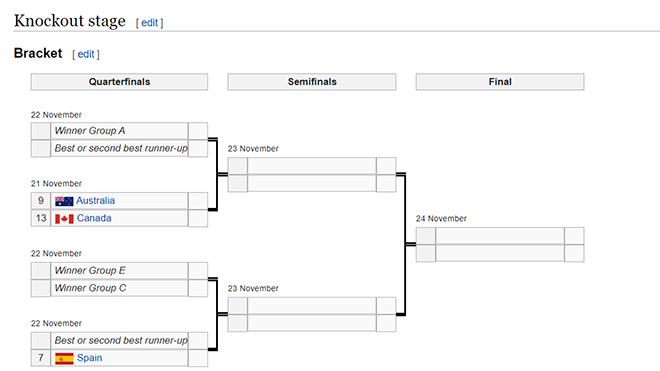Select the Final column header
This screenshot has width=660, height=371.
[500, 82]
